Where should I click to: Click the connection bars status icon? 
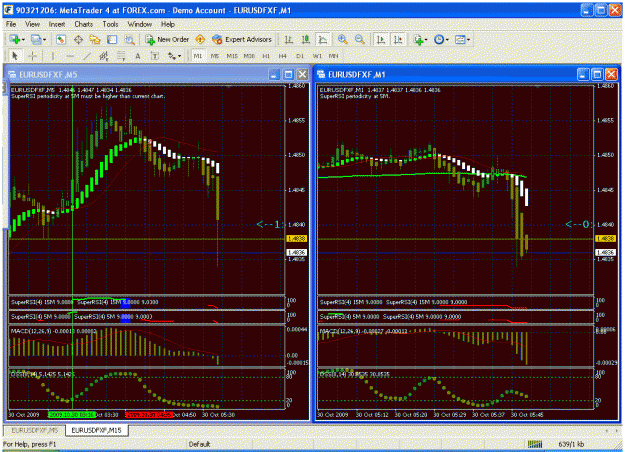(x=535, y=444)
